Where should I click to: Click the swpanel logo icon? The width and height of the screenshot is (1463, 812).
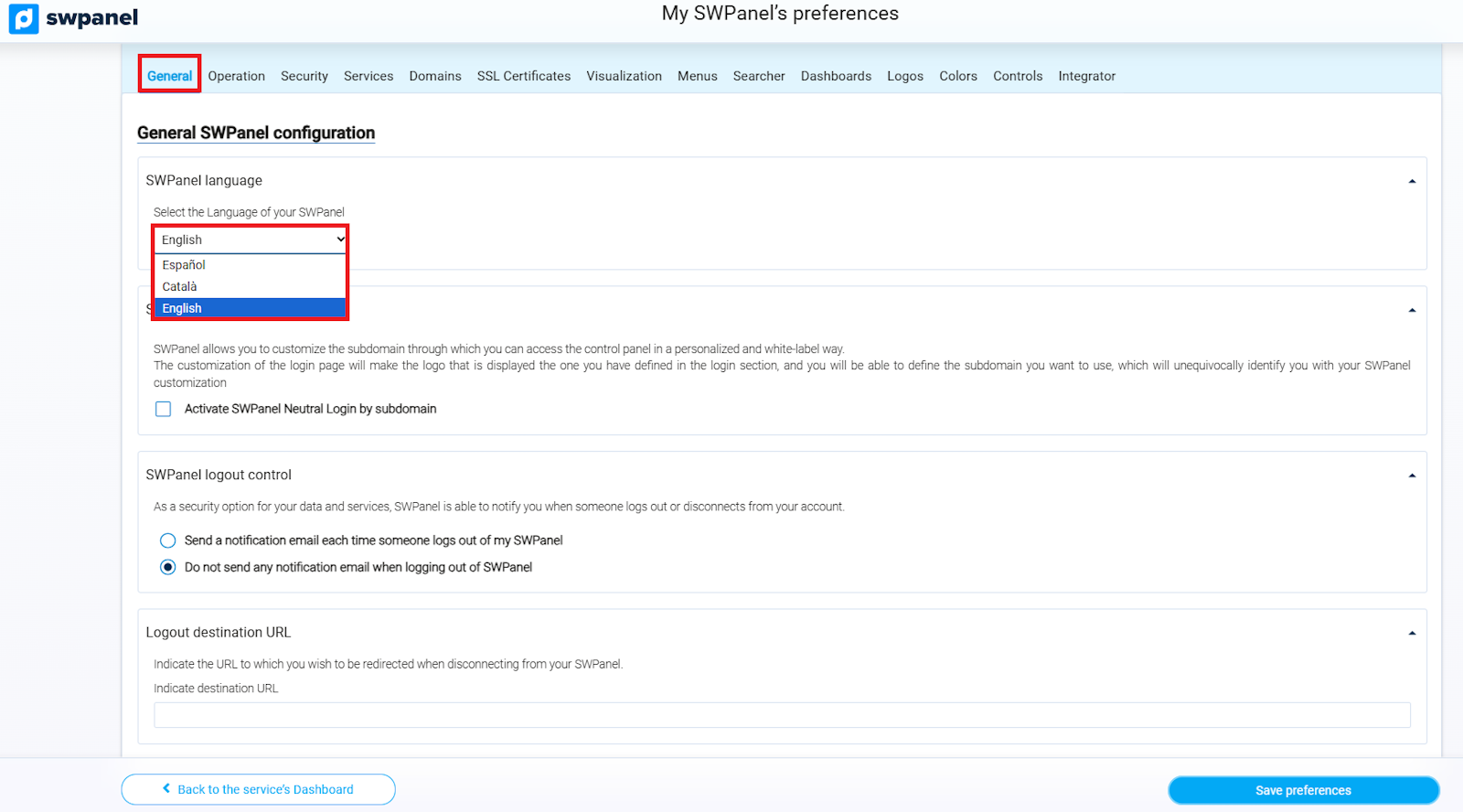click(24, 18)
